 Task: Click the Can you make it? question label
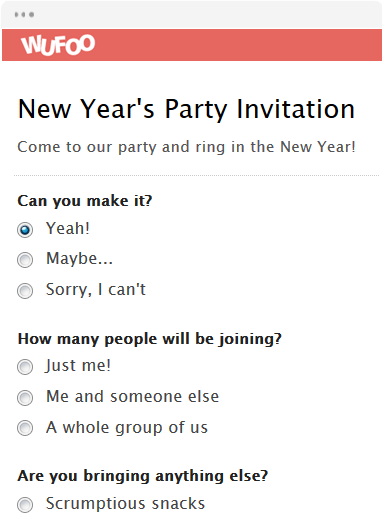click(85, 201)
